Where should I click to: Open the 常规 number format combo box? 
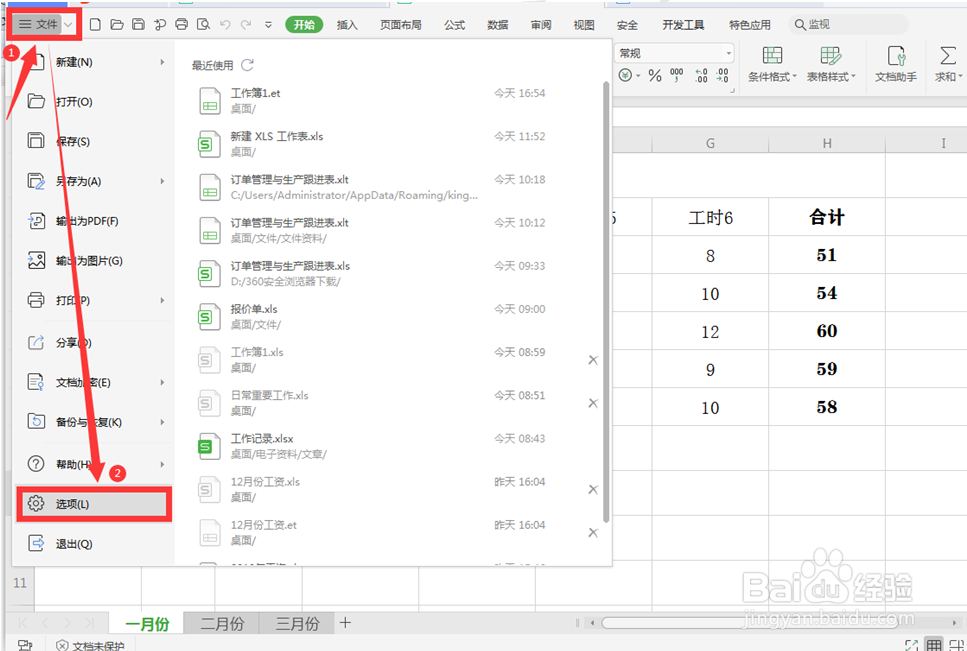675,54
